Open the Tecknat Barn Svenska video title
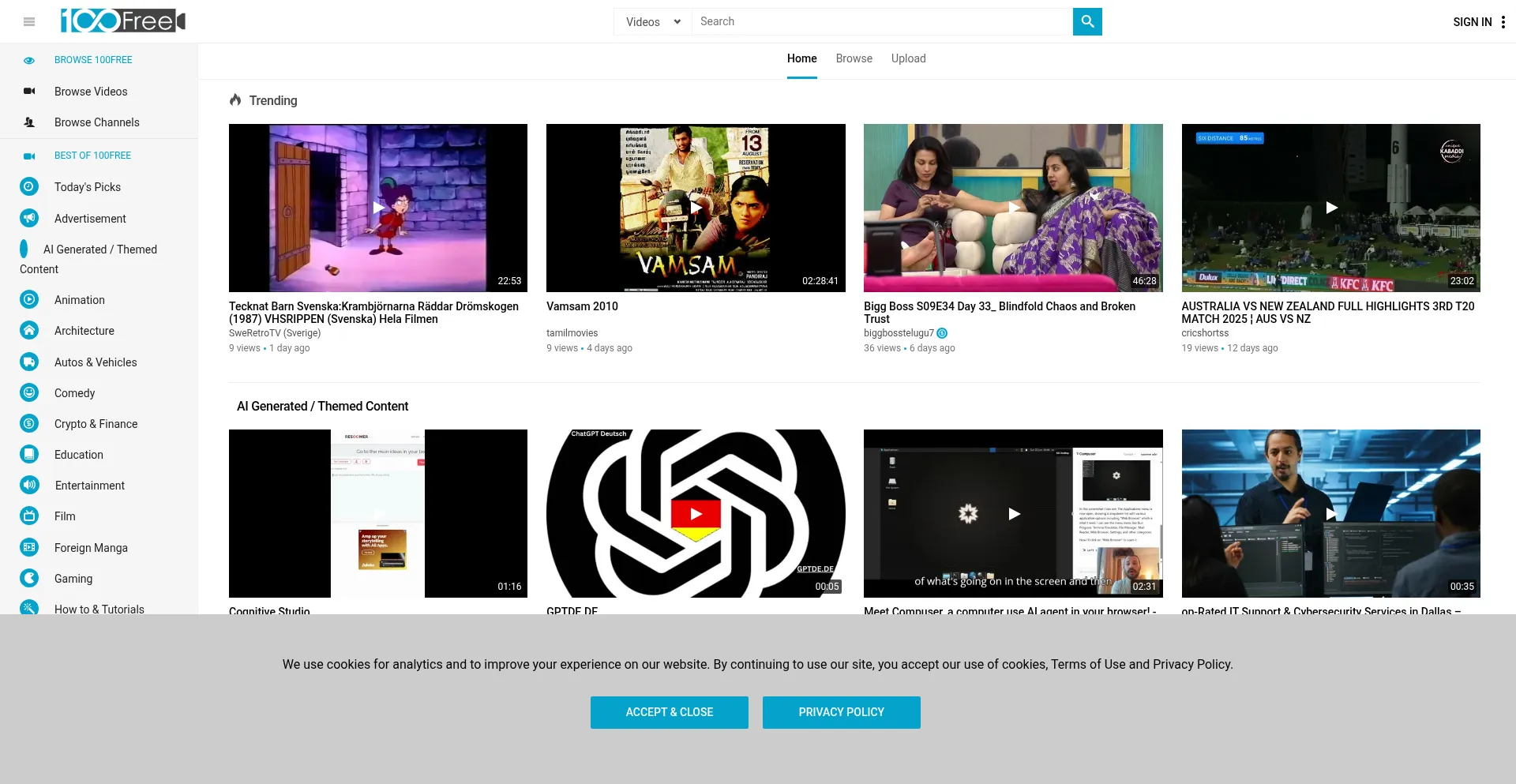The image size is (1516, 784). coord(373,313)
